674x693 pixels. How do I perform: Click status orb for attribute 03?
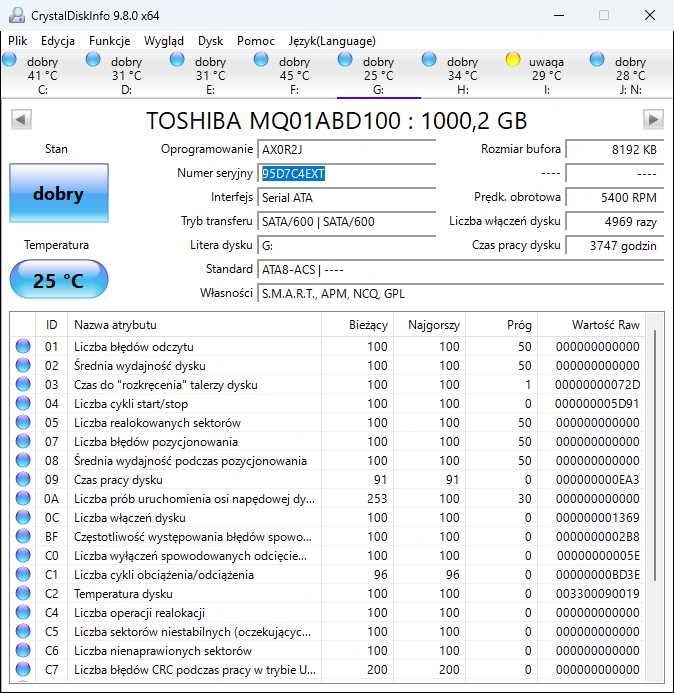point(23,385)
